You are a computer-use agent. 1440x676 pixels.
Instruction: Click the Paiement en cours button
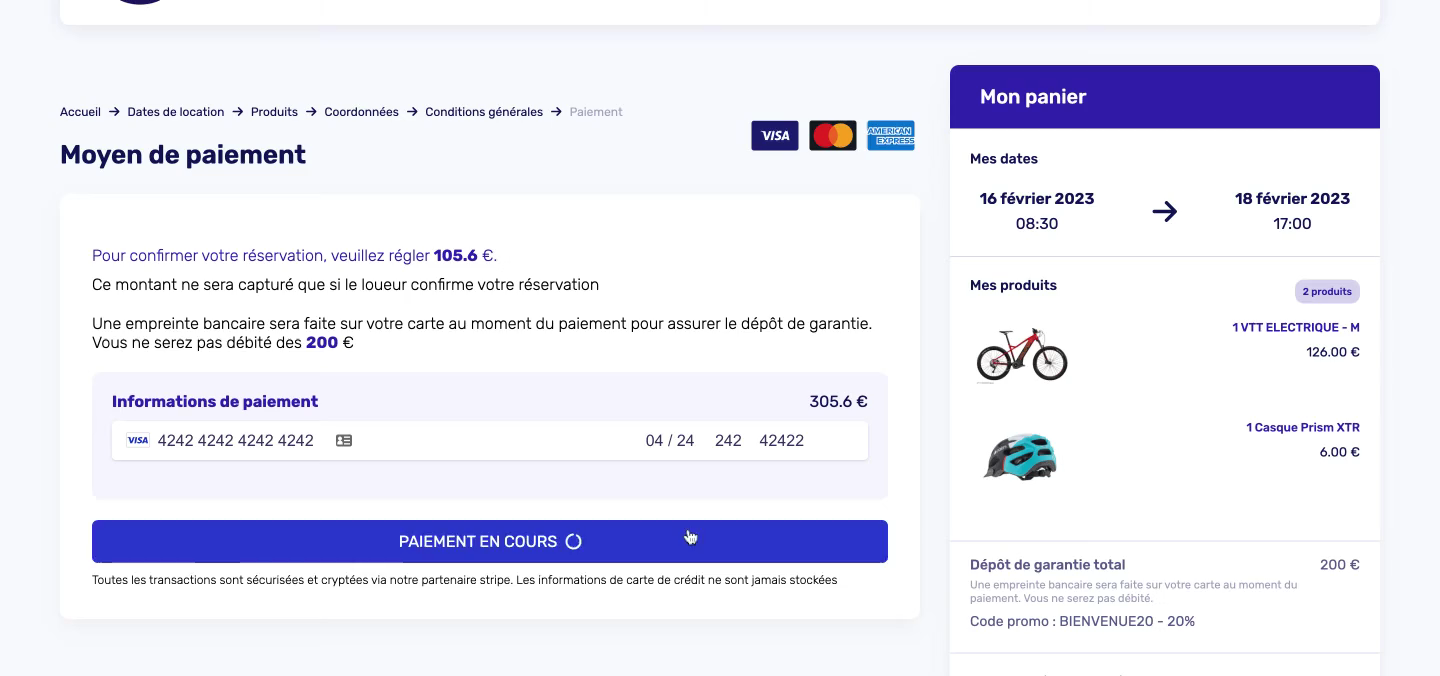pyautogui.click(x=490, y=541)
